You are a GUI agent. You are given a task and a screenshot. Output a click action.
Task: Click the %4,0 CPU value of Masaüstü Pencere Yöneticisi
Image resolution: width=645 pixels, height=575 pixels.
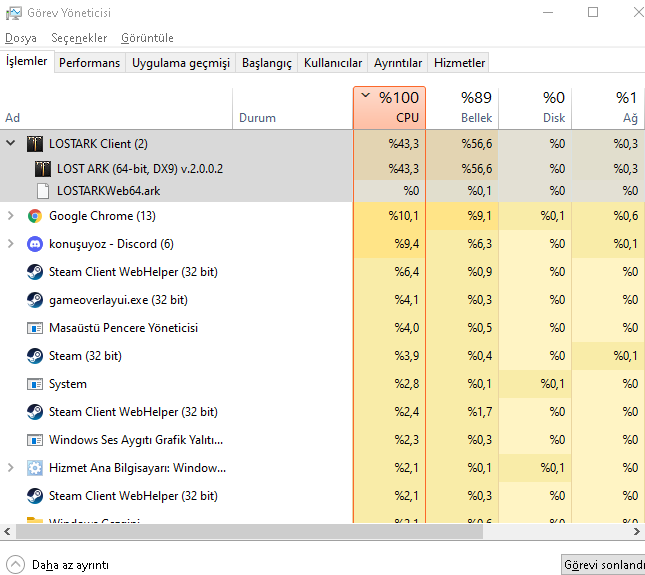(407, 328)
